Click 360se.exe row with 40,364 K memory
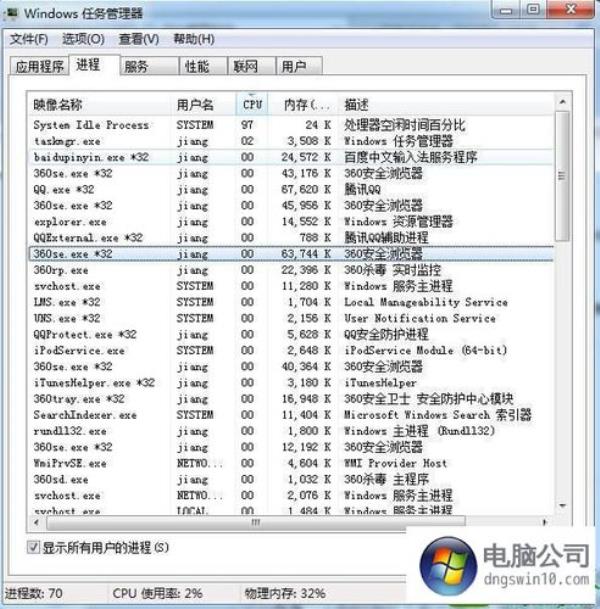Screen dimensions: 600x609 pyautogui.click(x=291, y=367)
